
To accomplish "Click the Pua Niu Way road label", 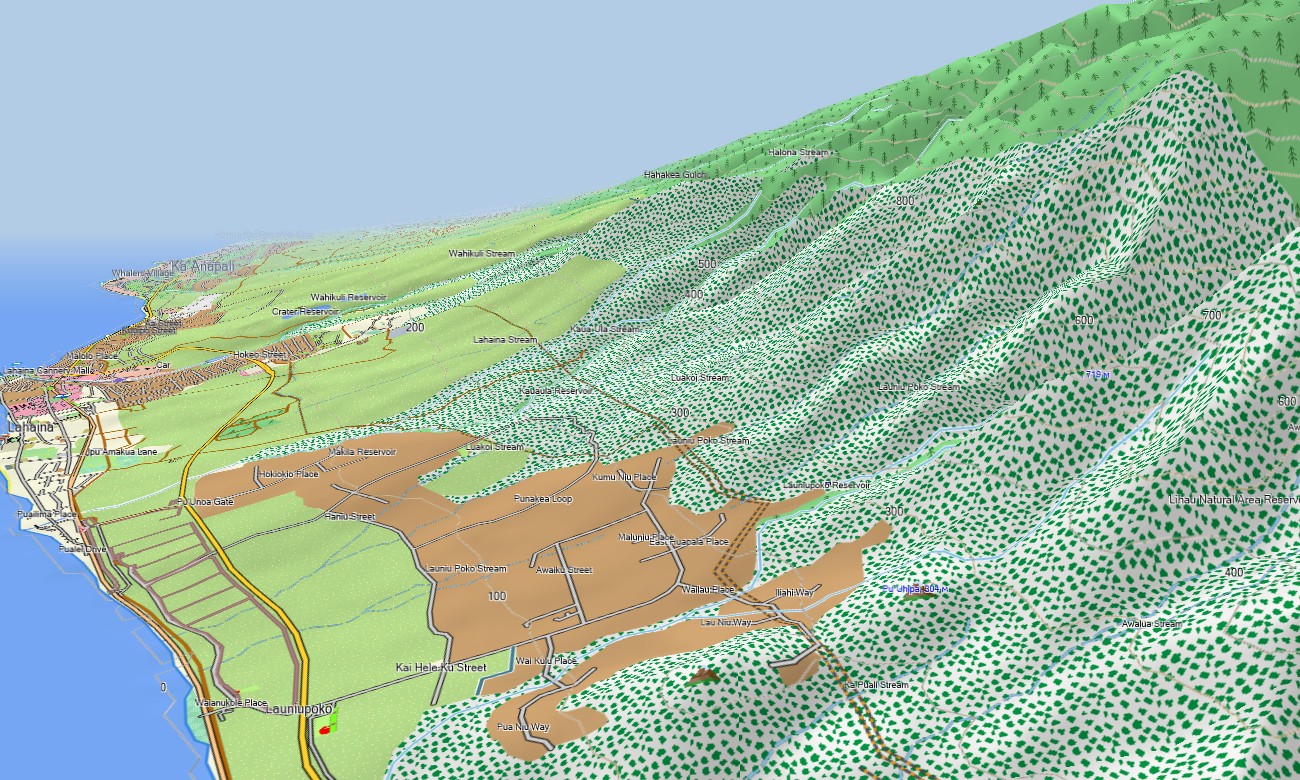I will click(524, 727).
